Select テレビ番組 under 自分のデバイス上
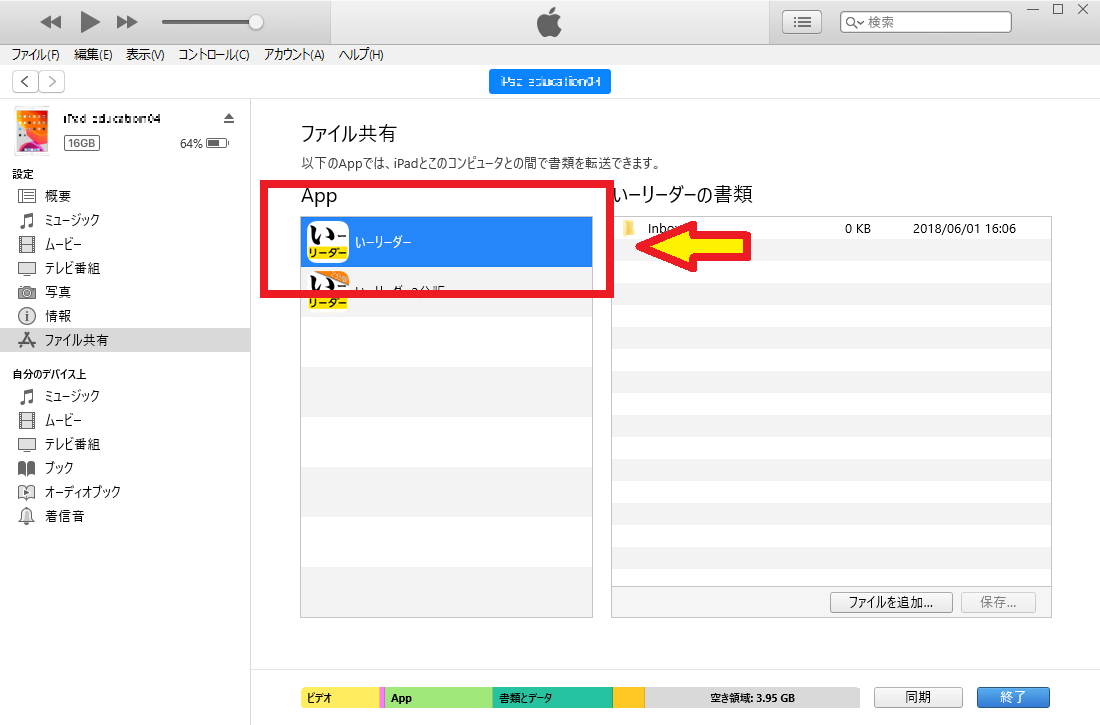1100x725 pixels. pyautogui.click(x=125, y=444)
